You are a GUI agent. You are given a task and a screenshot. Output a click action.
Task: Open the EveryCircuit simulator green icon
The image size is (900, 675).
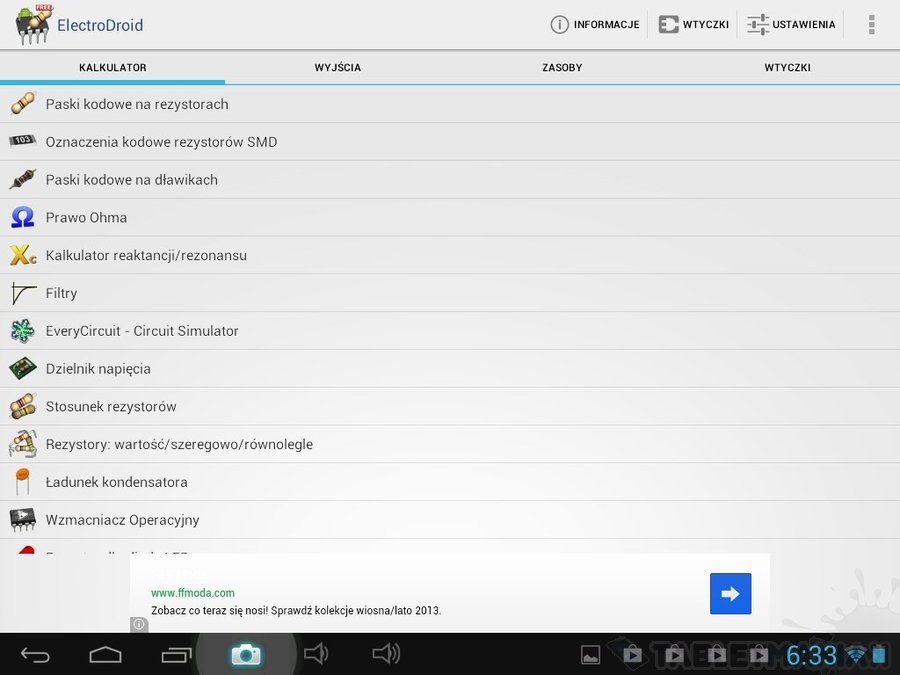click(x=22, y=331)
